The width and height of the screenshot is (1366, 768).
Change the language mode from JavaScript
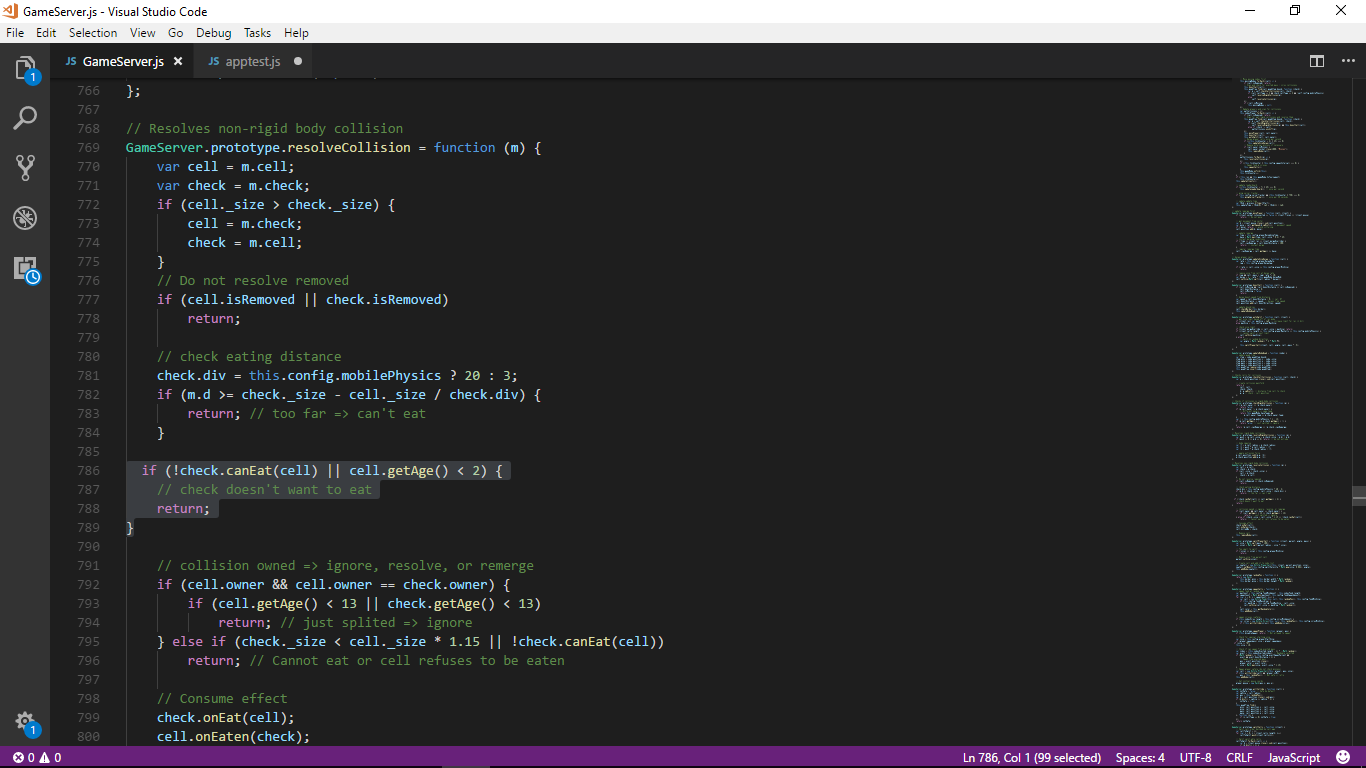[x=1293, y=757]
